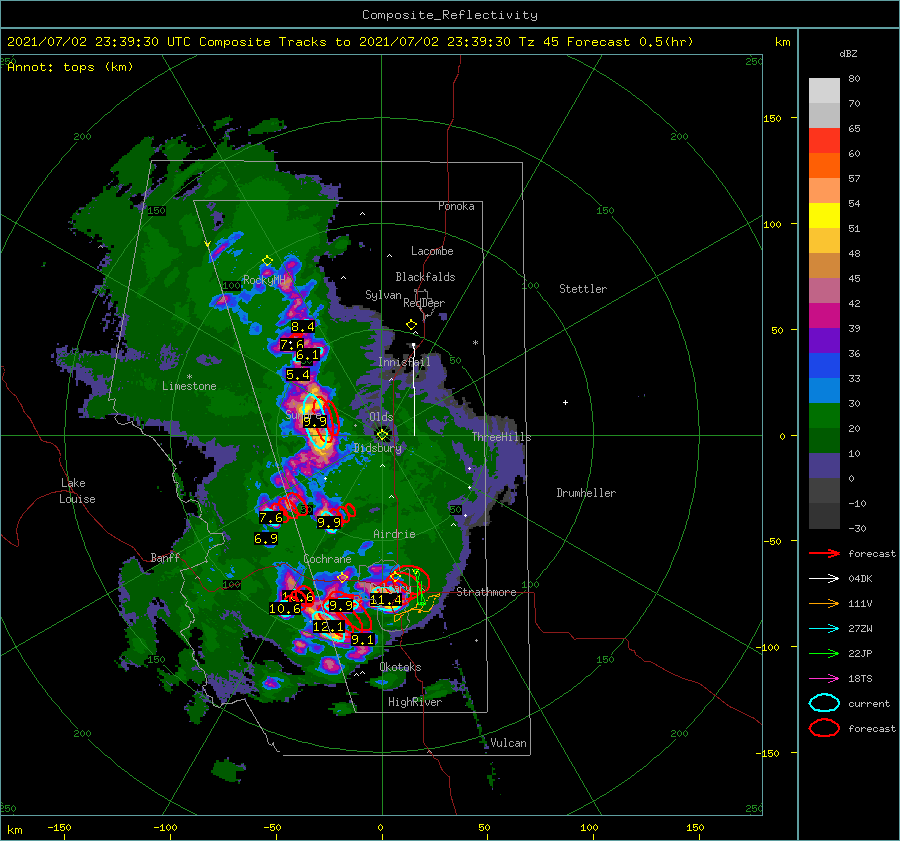This screenshot has height=841, width=900.
Task: Click the yellow diamond marker above RockyMH
Action: 267,261
